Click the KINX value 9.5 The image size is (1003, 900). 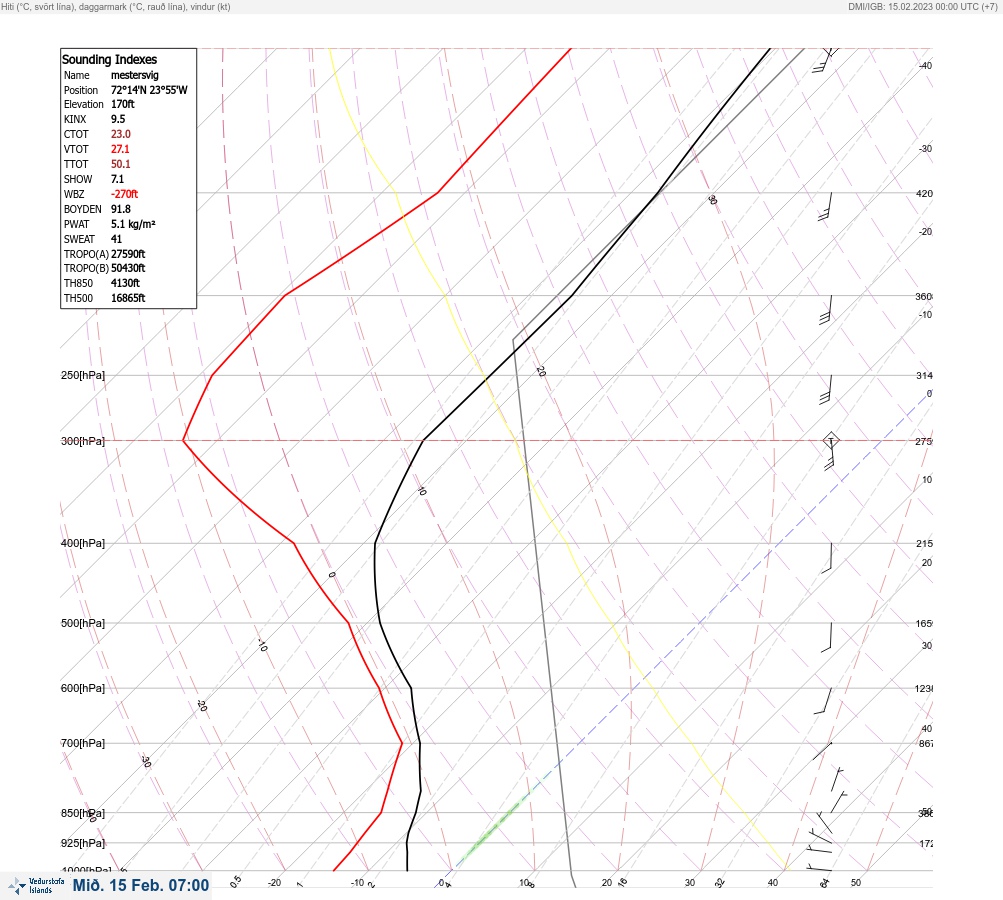[118, 119]
